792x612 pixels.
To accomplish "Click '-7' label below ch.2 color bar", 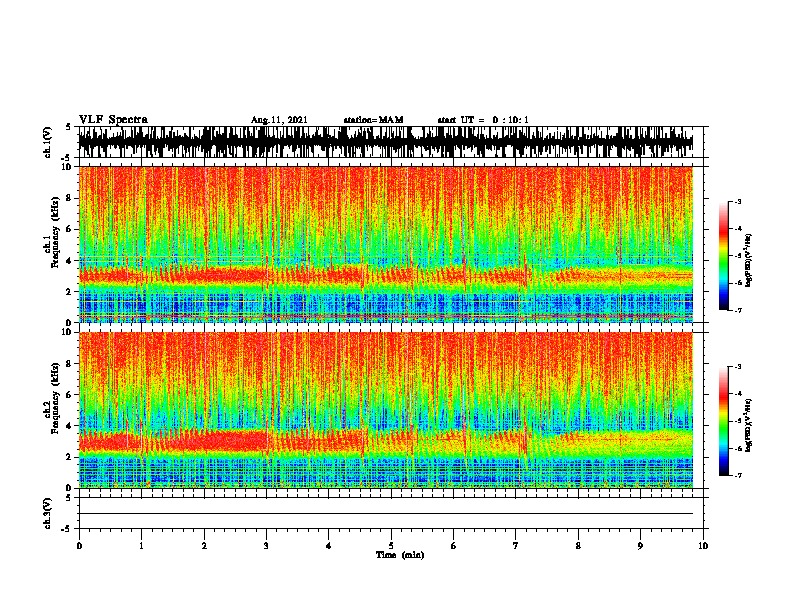I will coord(737,475).
